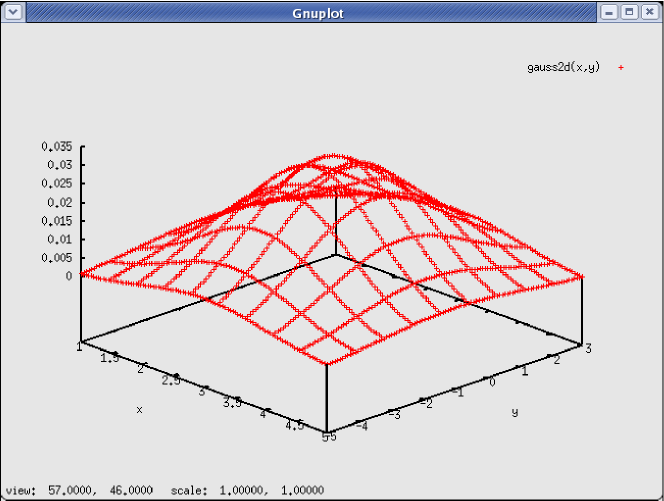Click the 0.03 z-axis tick label
The image size is (664, 501).
point(60,165)
